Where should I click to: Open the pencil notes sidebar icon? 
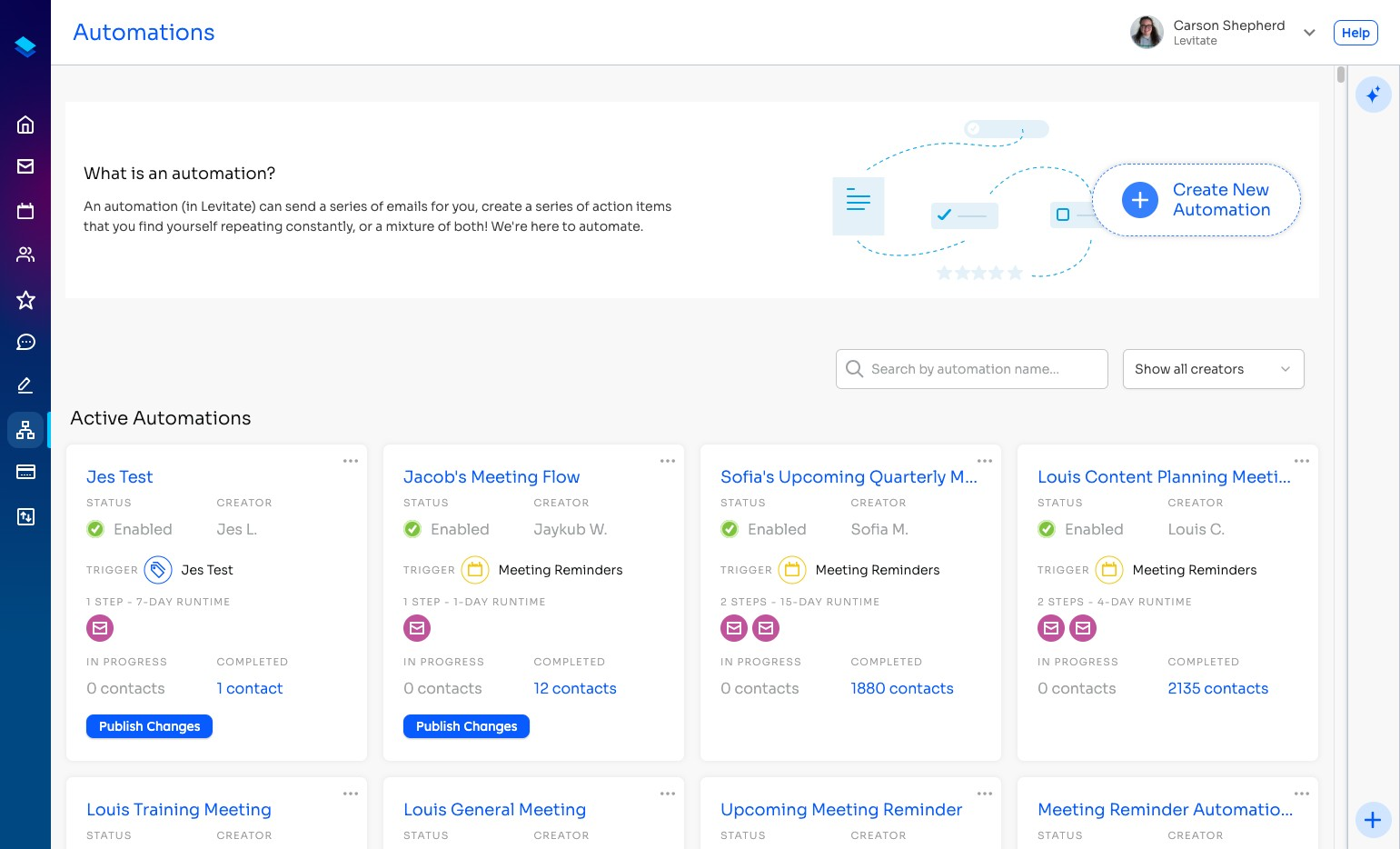tap(25, 385)
